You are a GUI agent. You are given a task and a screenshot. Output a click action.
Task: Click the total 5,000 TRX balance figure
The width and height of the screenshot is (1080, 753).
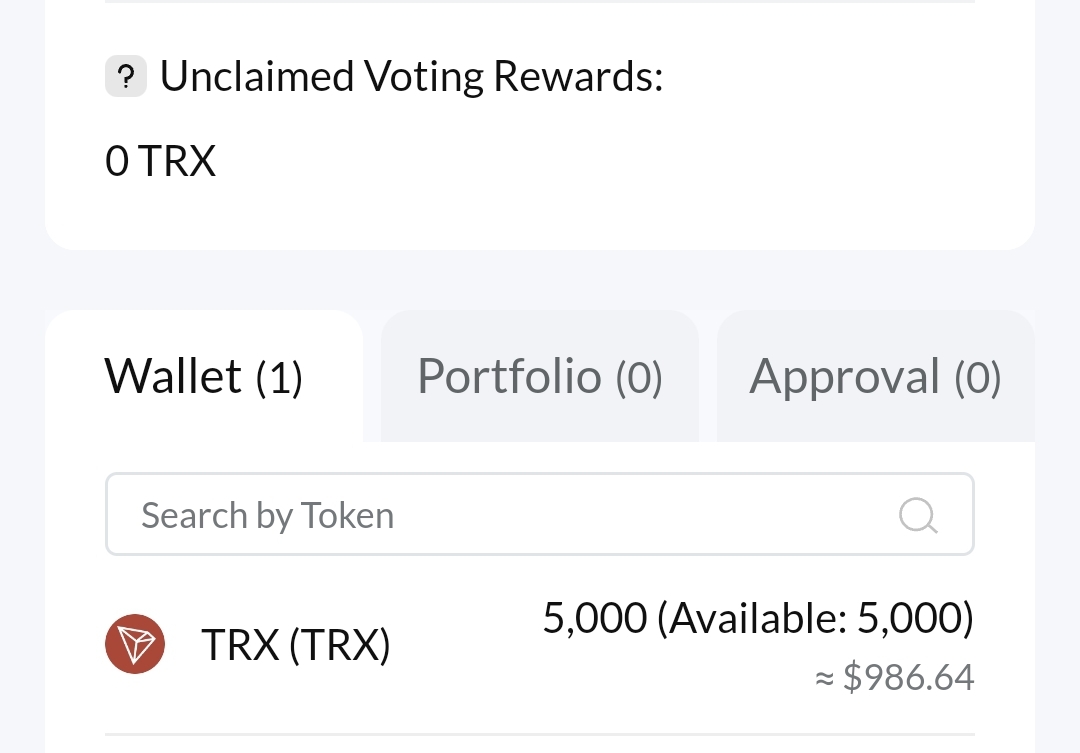594,619
